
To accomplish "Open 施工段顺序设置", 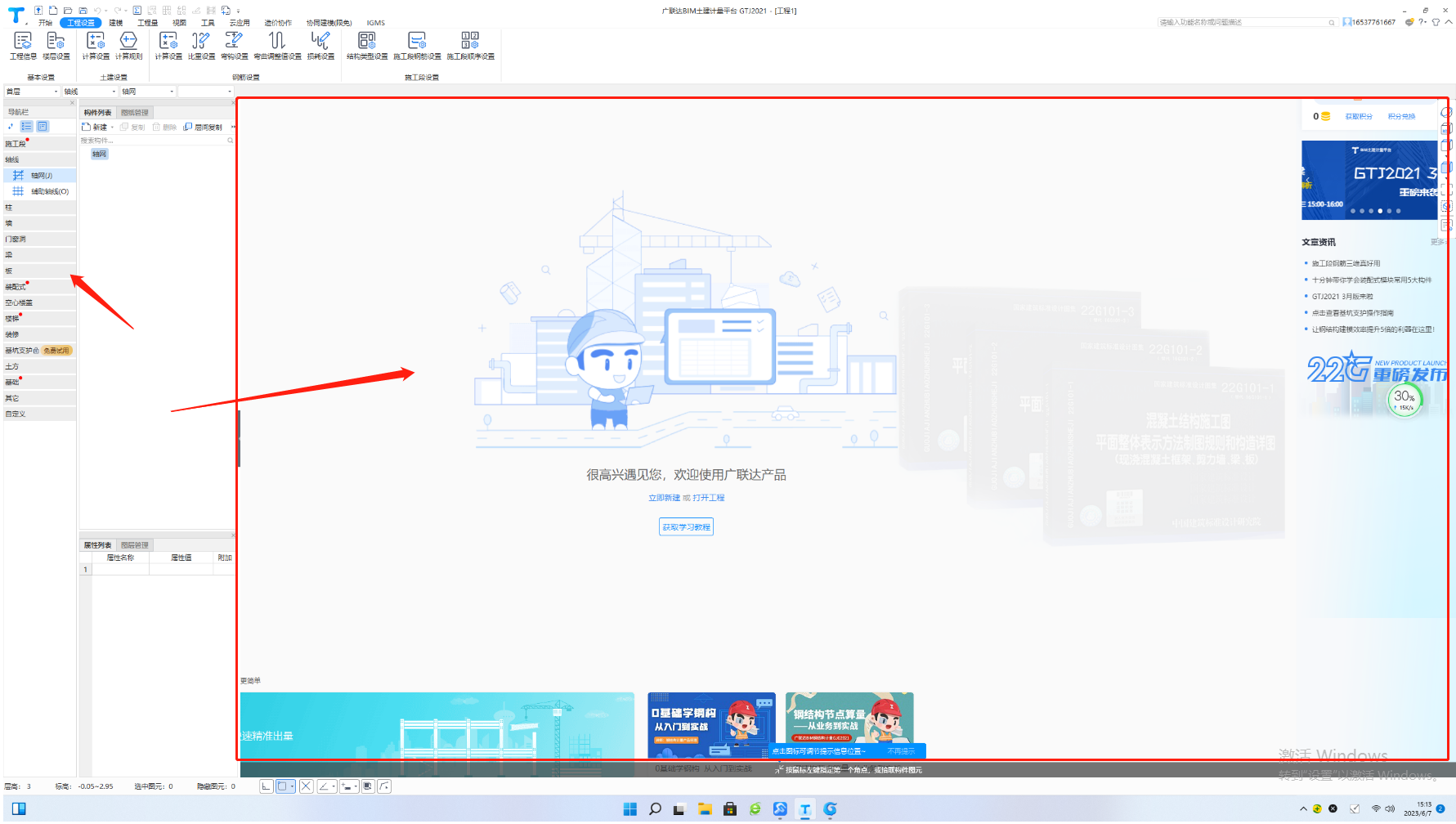I will click(470, 46).
